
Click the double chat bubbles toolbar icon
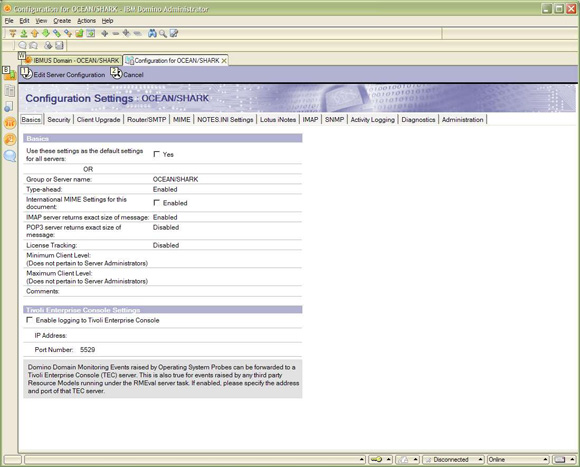click(34, 45)
